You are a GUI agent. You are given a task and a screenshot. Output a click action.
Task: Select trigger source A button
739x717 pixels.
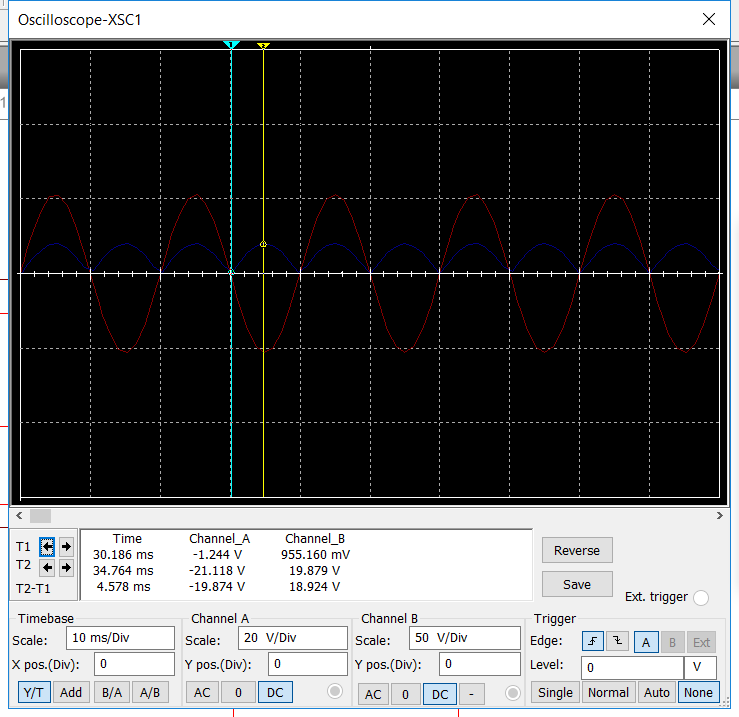[x=647, y=641]
